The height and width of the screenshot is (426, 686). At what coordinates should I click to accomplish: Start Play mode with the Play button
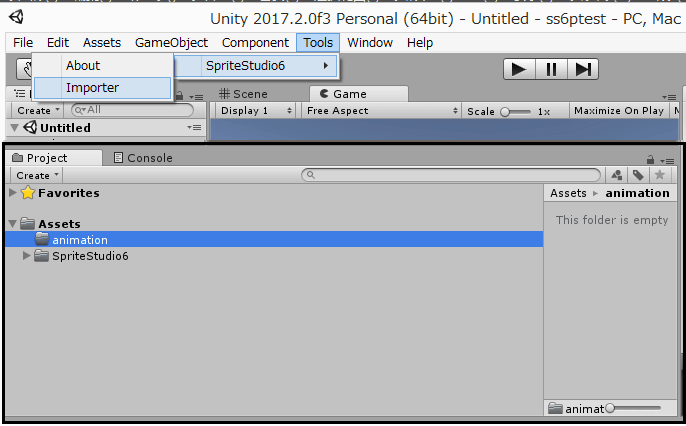point(519,69)
